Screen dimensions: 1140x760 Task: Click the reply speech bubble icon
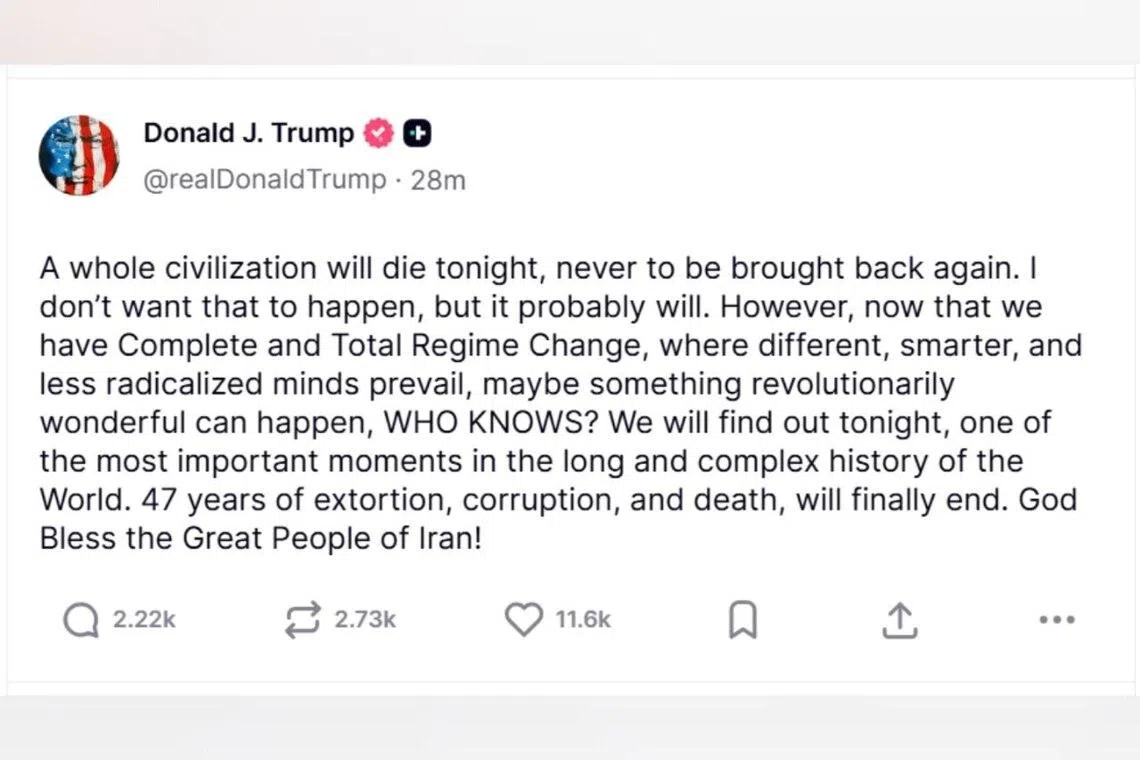pyautogui.click(x=81, y=620)
